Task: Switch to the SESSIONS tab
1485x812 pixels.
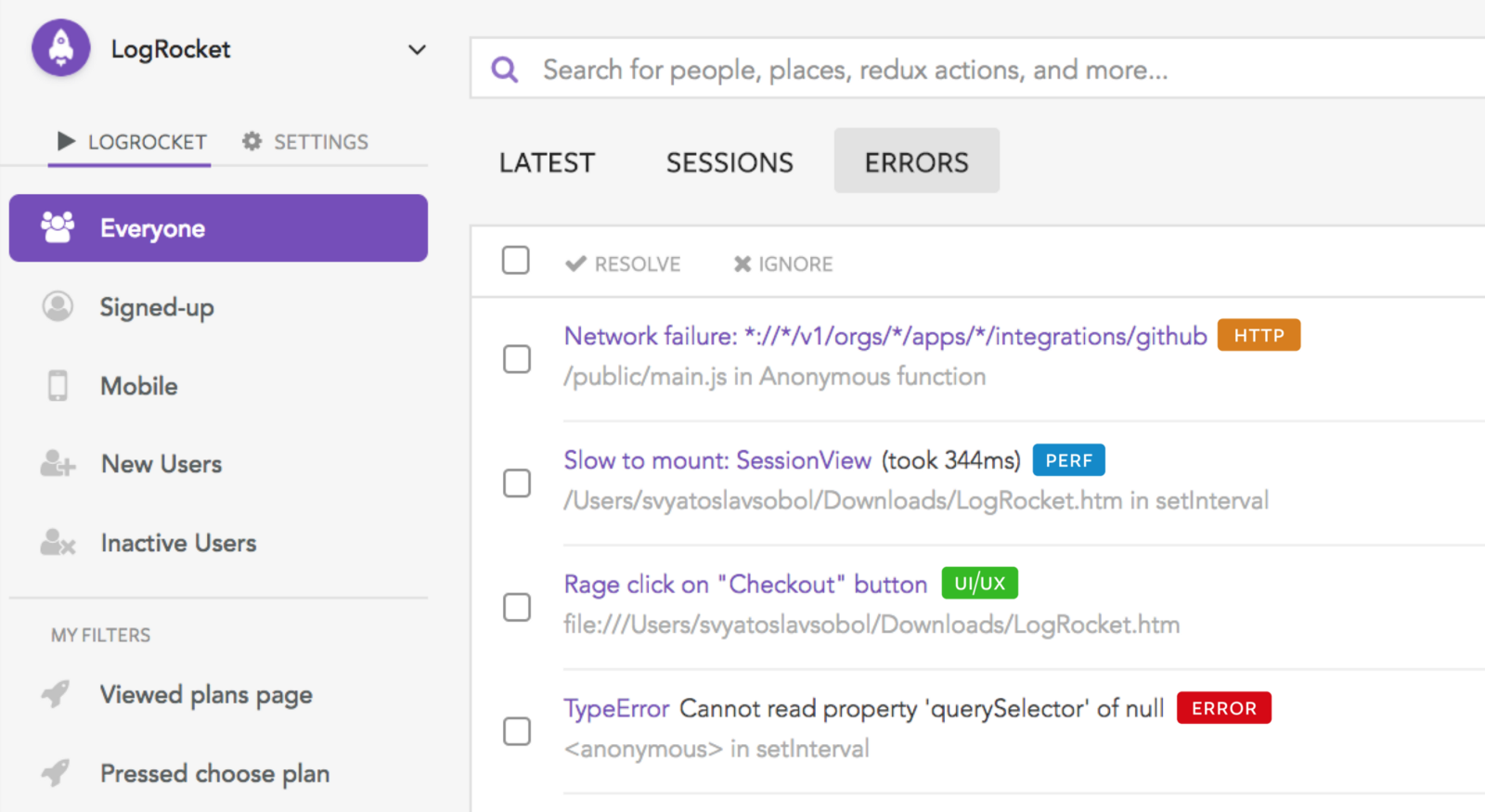Action: pos(730,162)
